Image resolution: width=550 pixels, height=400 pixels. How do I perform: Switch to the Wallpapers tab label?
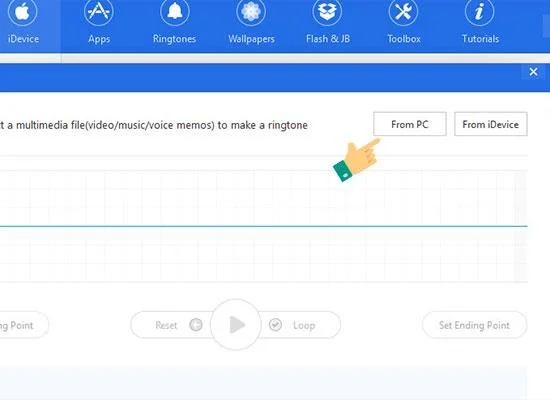pos(251,39)
